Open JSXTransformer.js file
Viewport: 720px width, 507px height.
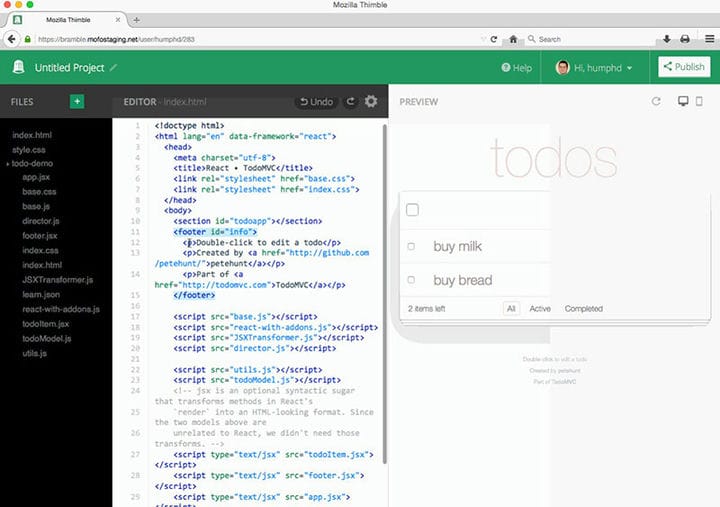coord(57,280)
